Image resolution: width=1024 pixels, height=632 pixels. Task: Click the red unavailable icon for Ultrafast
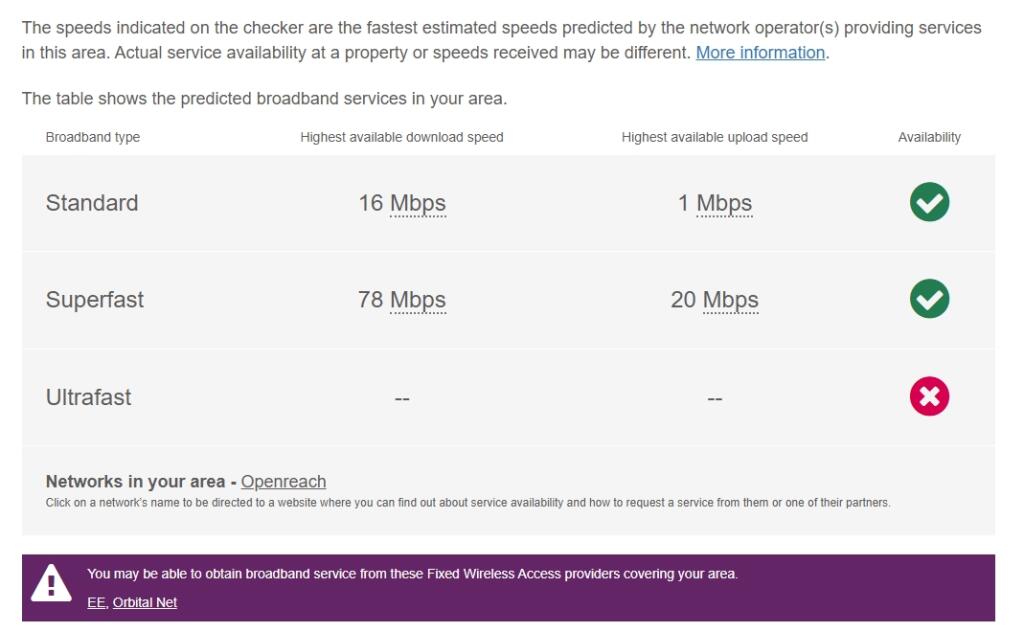tap(928, 396)
